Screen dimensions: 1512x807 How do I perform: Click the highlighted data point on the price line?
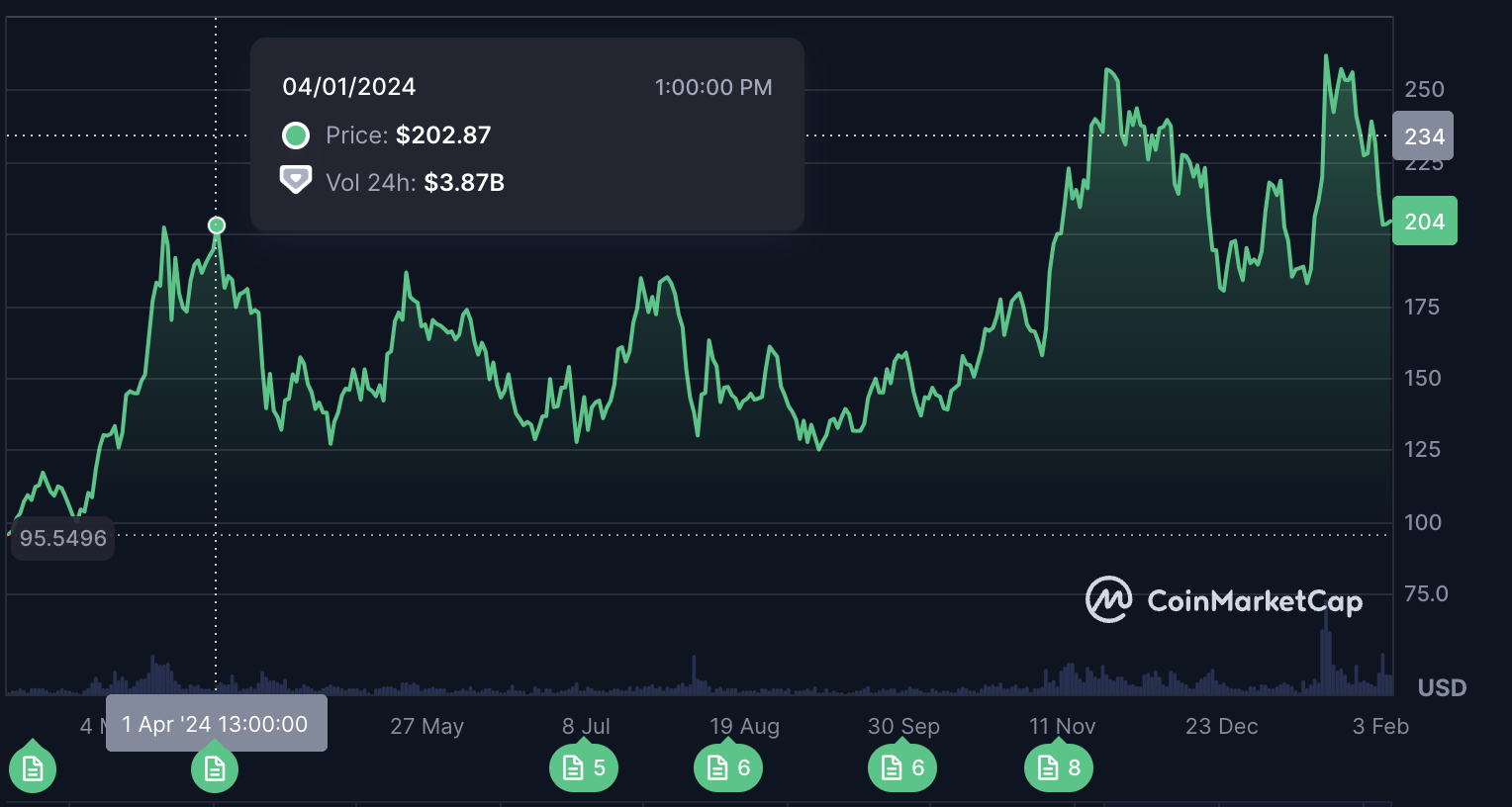217,225
